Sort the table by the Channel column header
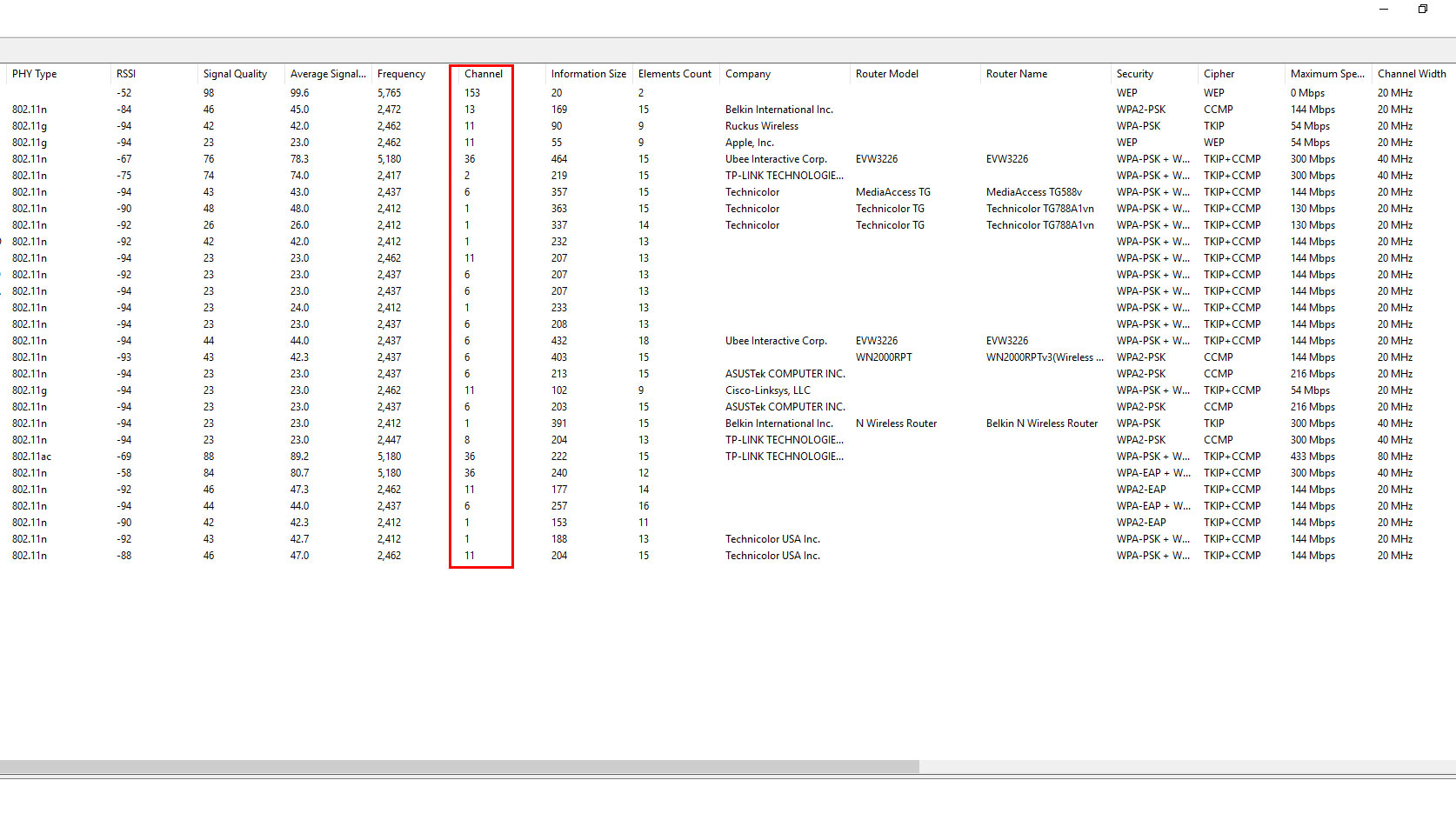This screenshot has height=827, width=1456. coord(482,74)
